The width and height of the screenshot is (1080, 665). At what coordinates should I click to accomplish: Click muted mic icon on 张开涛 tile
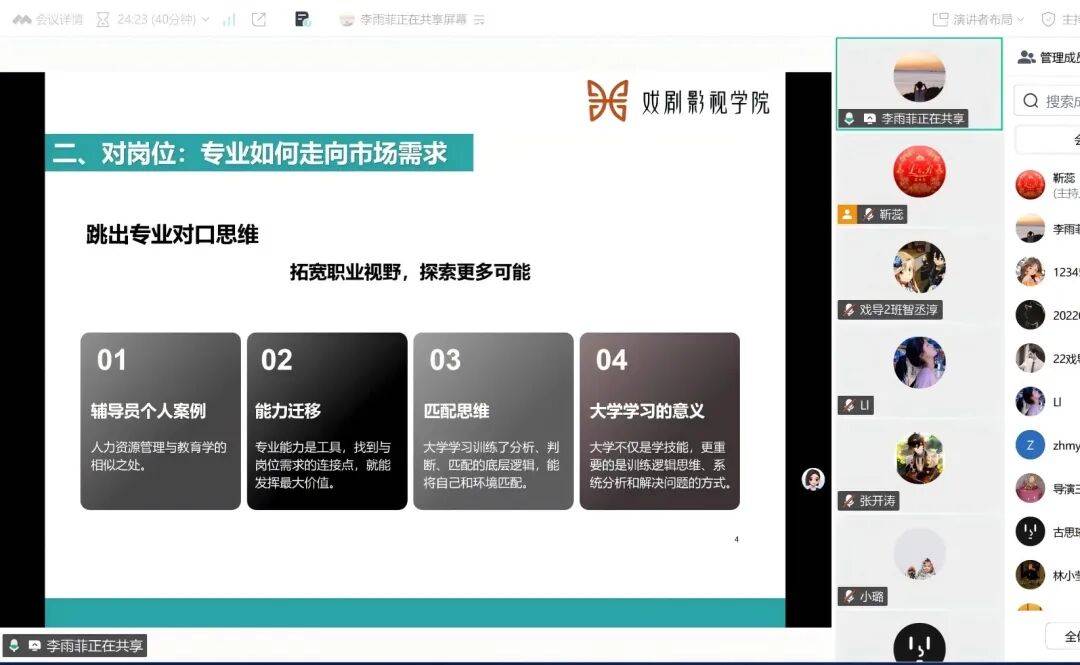(x=849, y=501)
